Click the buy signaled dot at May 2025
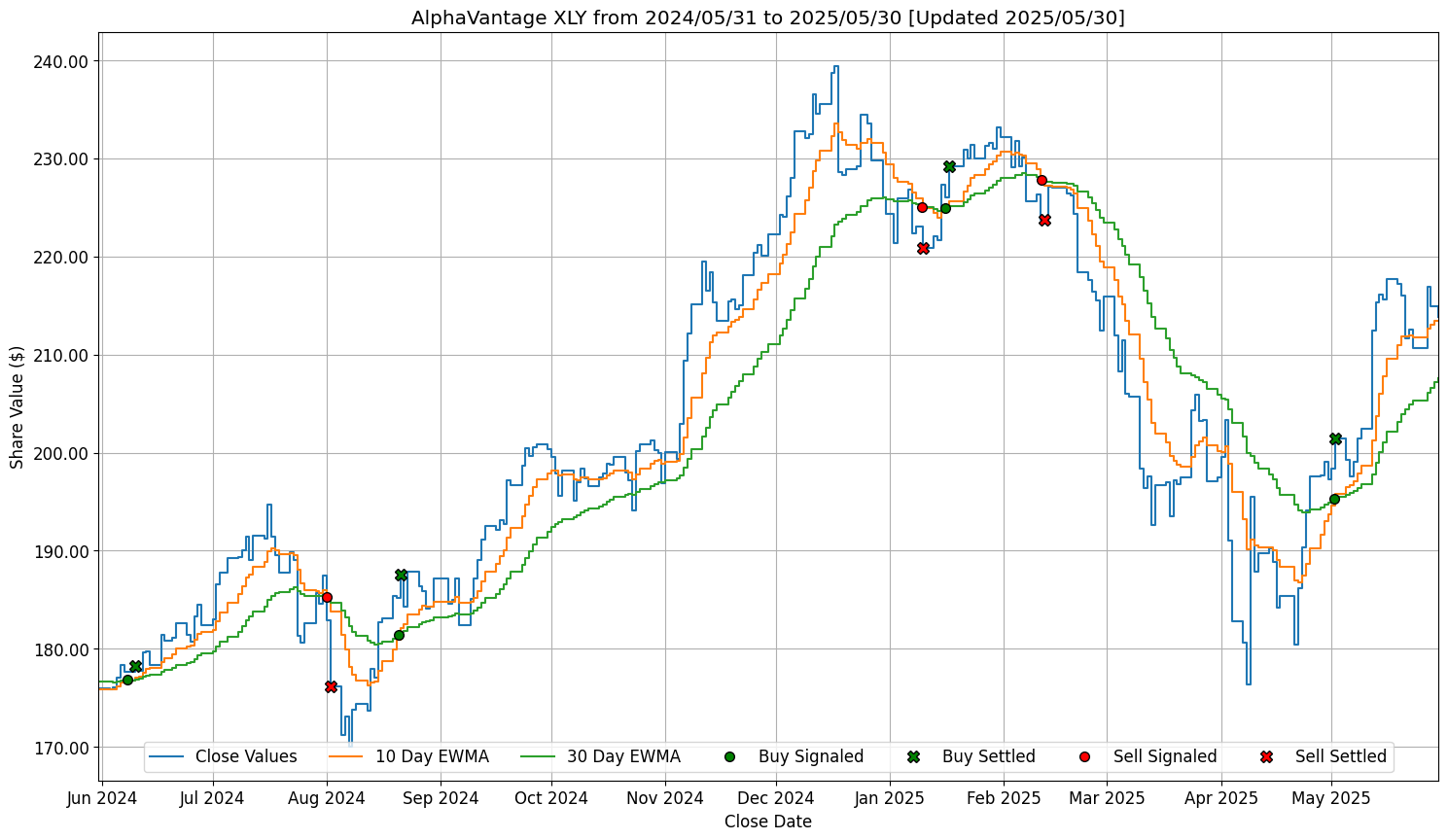The width and height of the screenshot is (1448, 840). click(x=1334, y=499)
